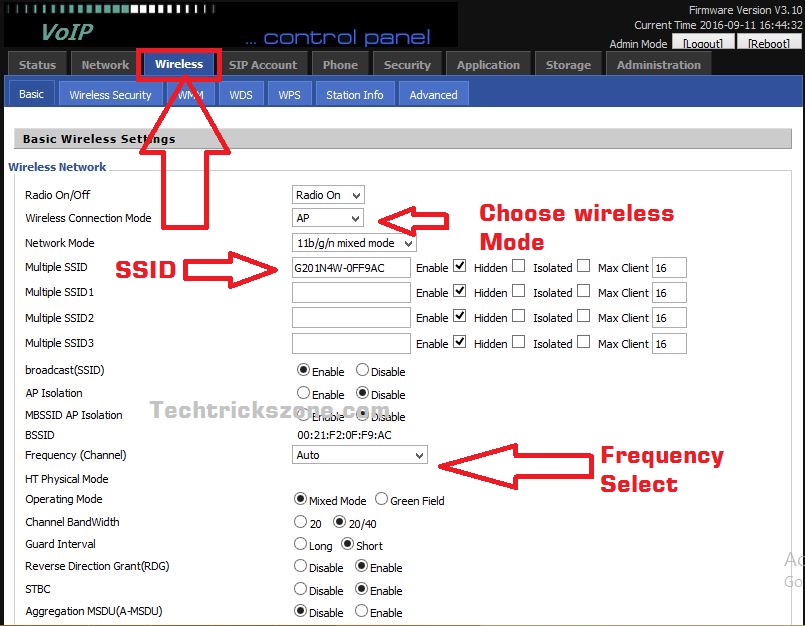Click the Multiple SSID name field

coord(351,268)
